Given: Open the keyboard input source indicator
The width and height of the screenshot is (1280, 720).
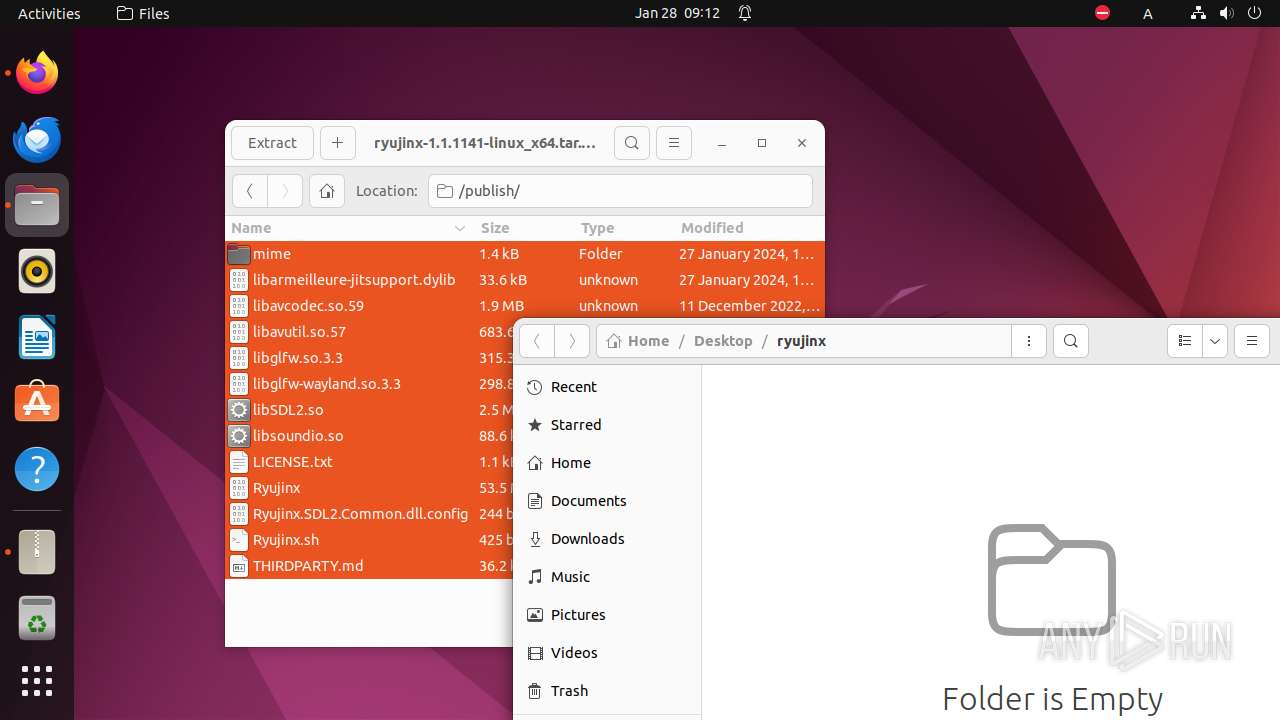Looking at the screenshot, I should (1148, 13).
